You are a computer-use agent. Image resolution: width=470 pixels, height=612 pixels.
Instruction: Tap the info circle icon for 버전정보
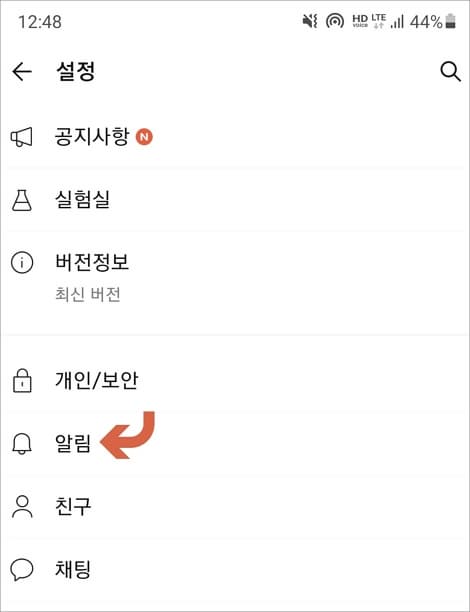pyautogui.click(x=22, y=263)
